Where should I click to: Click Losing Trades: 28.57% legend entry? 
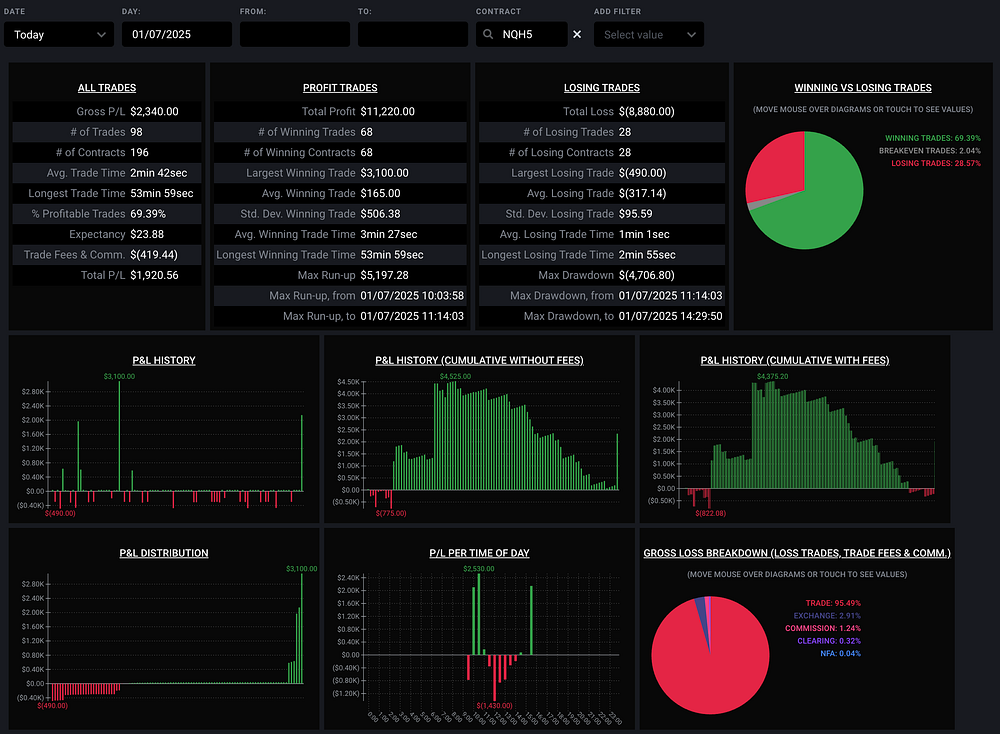[x=936, y=164]
